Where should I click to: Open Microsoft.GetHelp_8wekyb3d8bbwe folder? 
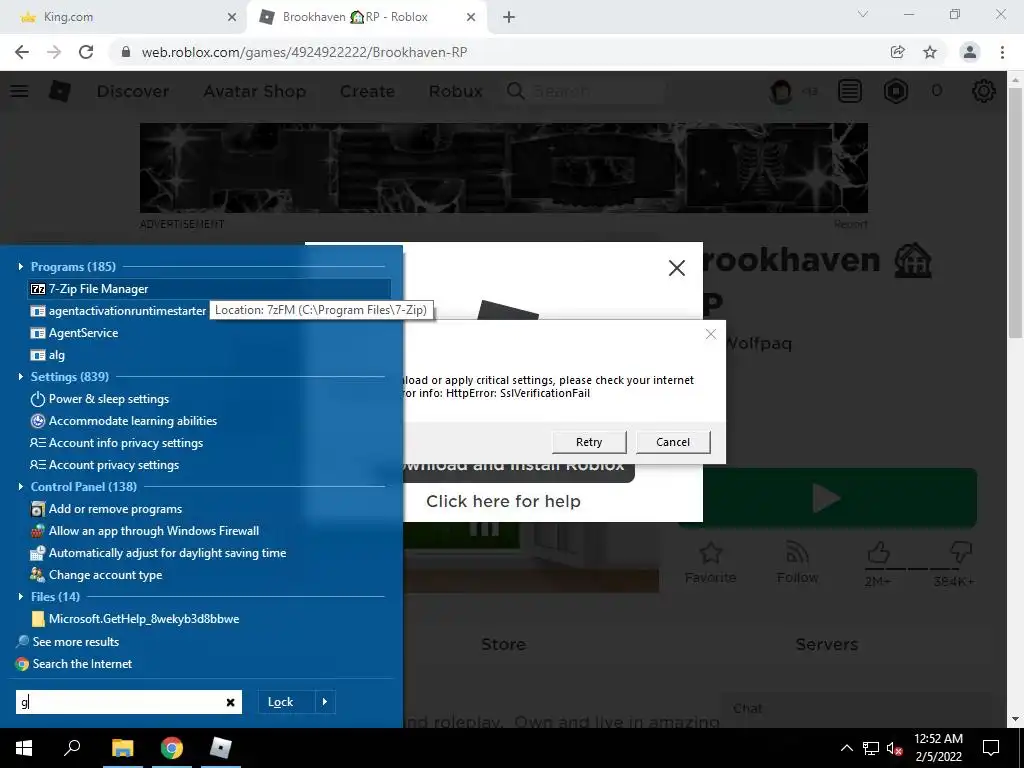(x=135, y=618)
